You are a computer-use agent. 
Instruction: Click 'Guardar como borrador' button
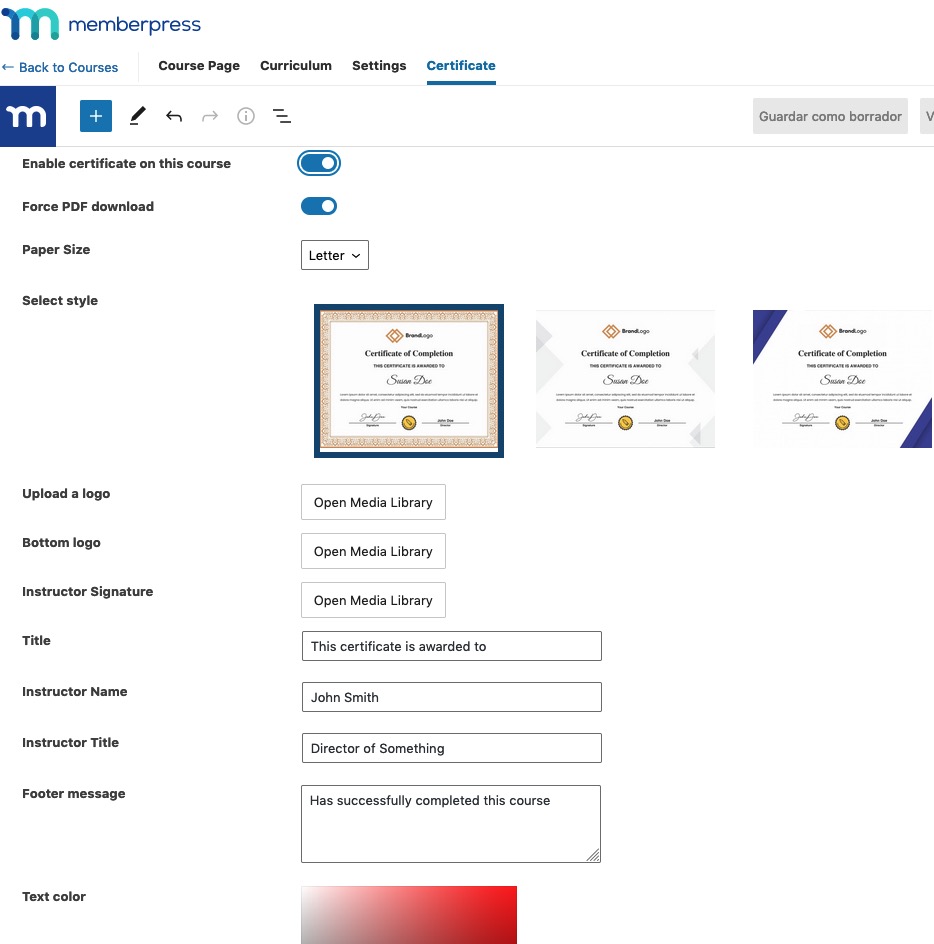pos(830,116)
